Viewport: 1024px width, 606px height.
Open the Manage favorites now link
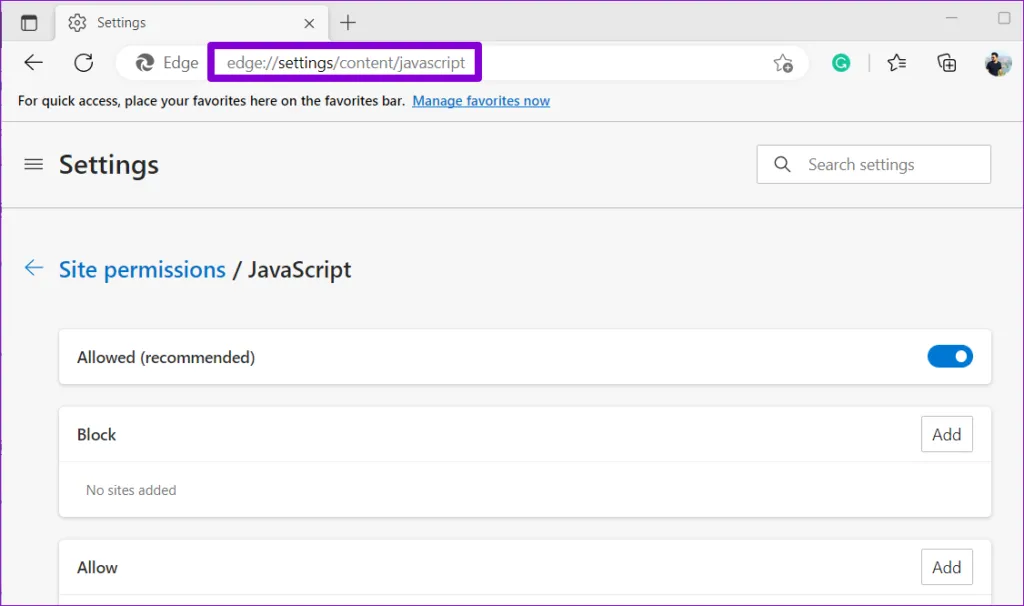click(x=481, y=101)
